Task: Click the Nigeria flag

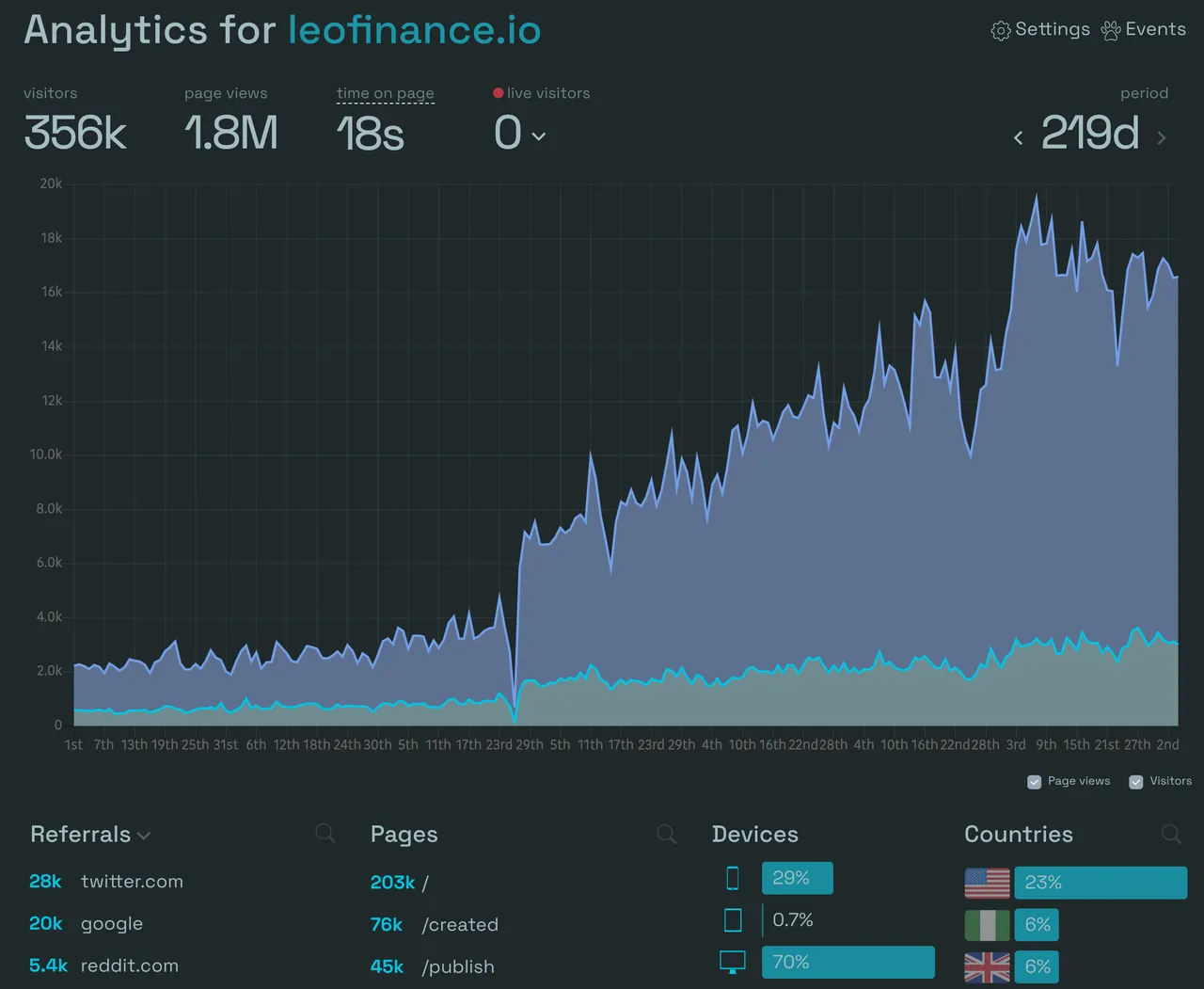Action: (987, 925)
